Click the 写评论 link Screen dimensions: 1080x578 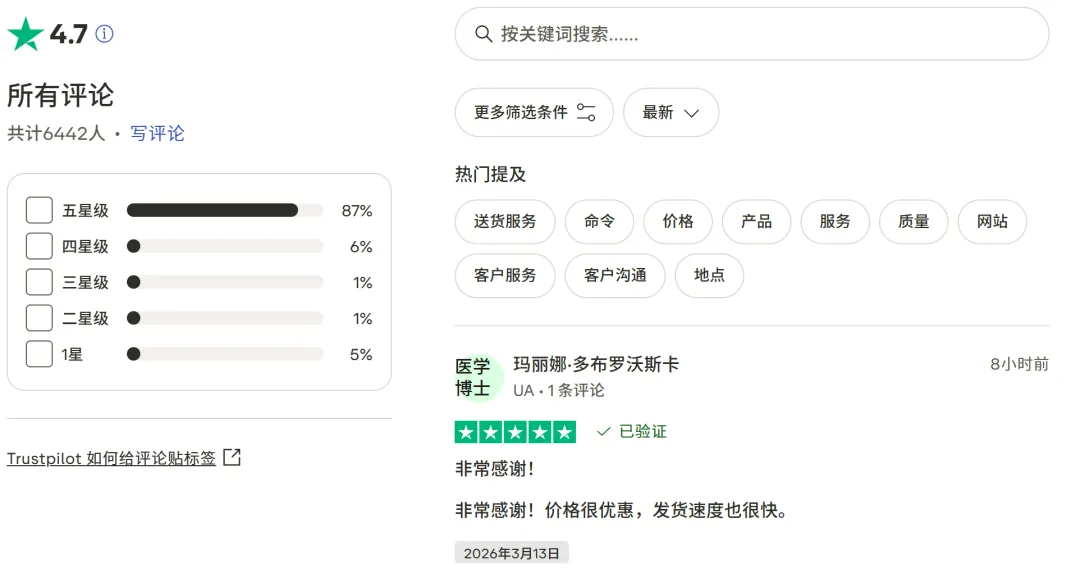157,133
